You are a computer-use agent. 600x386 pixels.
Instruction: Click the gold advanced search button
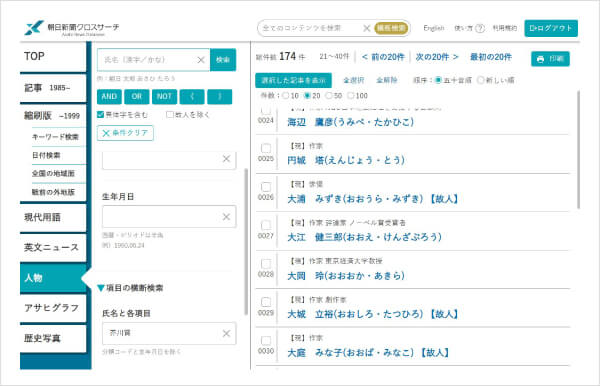391,28
